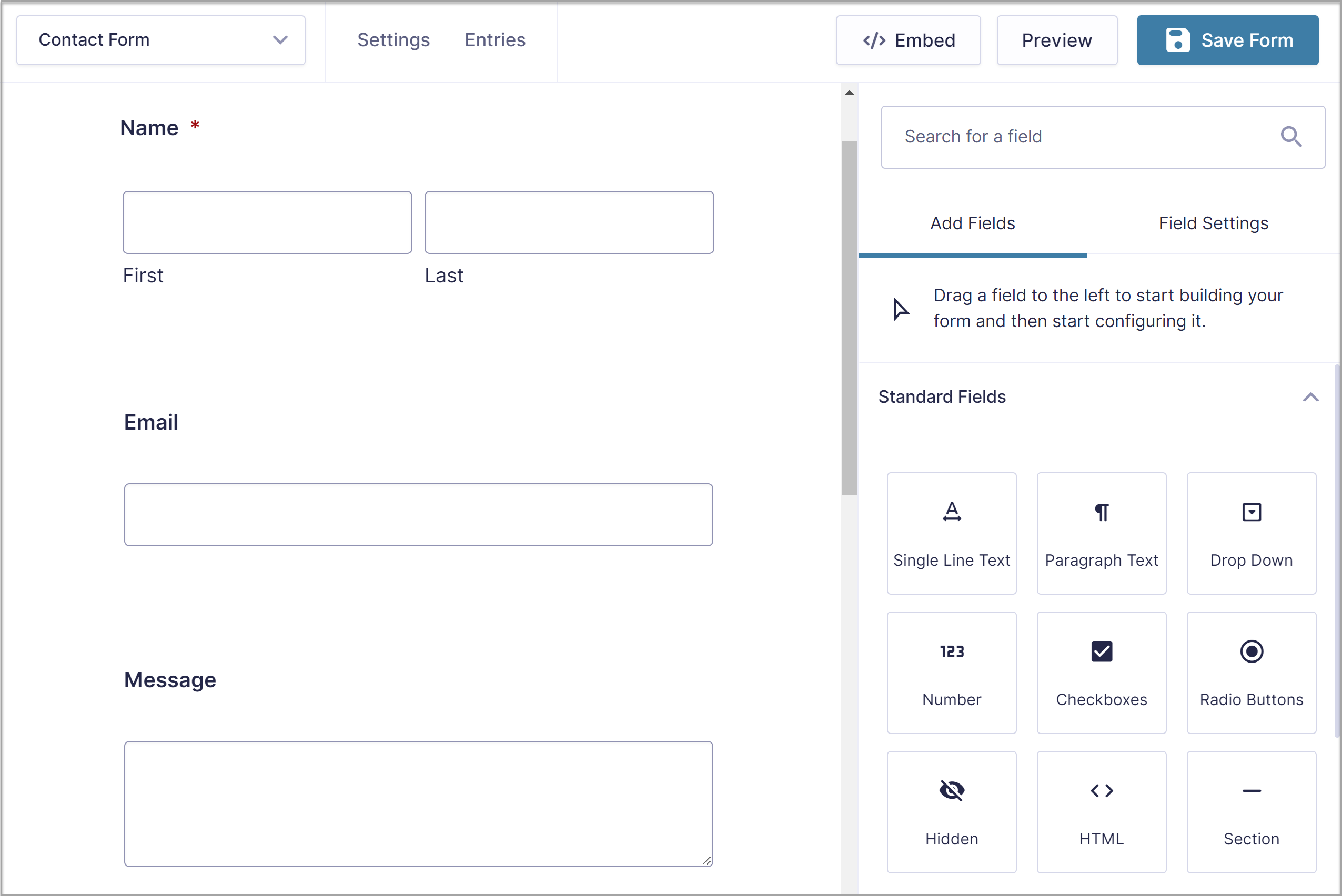Click the Preview button

1057,40
